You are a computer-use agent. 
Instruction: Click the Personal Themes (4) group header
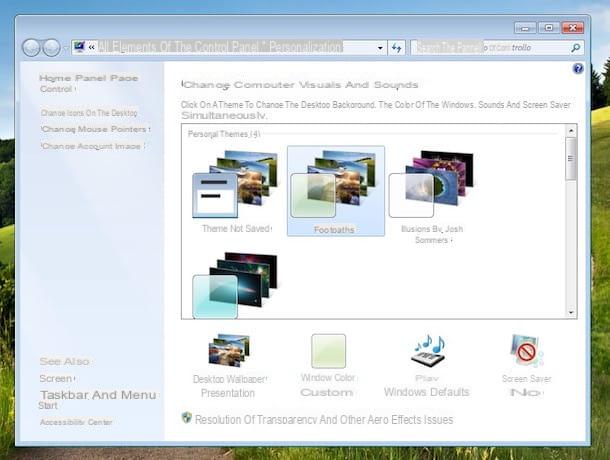[224, 134]
